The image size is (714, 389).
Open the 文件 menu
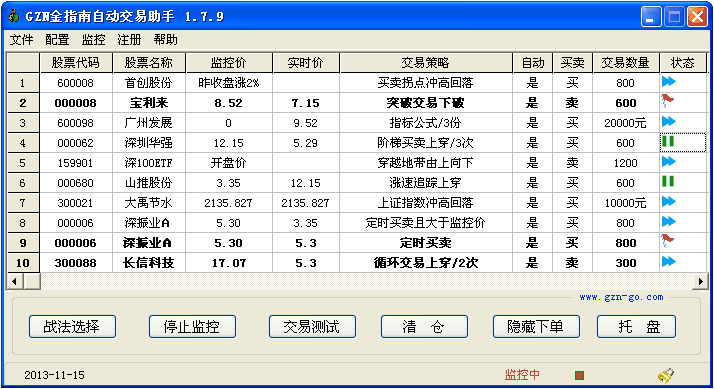(21, 40)
